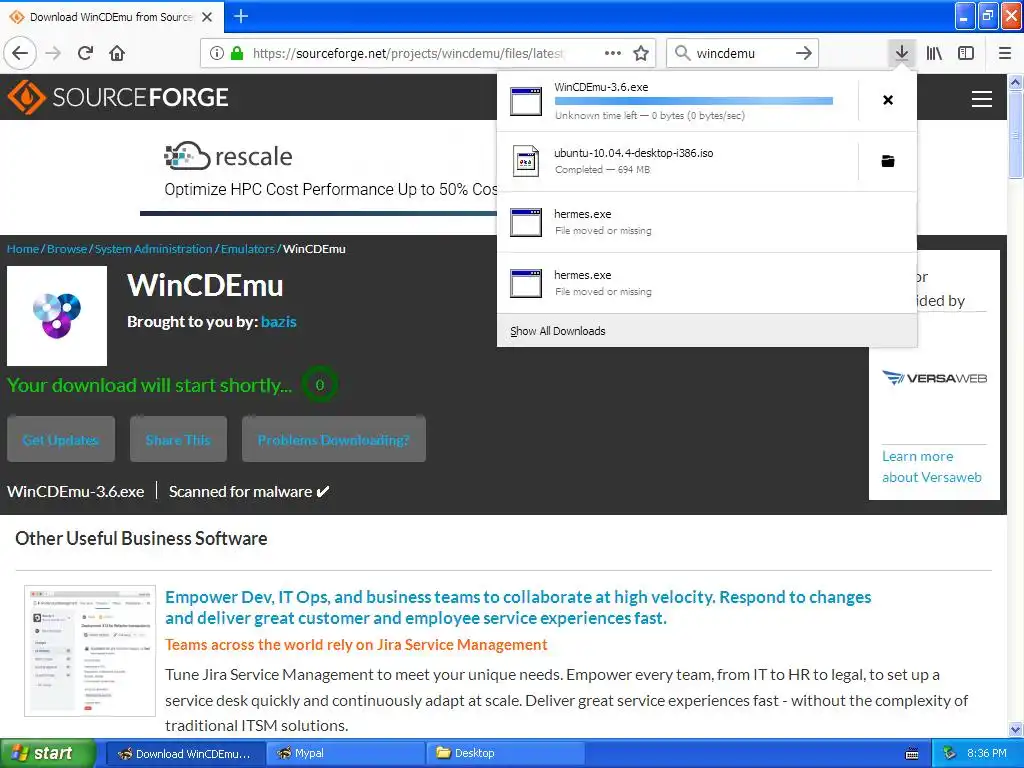Click the forward navigation arrow
The height and width of the screenshot is (768, 1024).
54,54
